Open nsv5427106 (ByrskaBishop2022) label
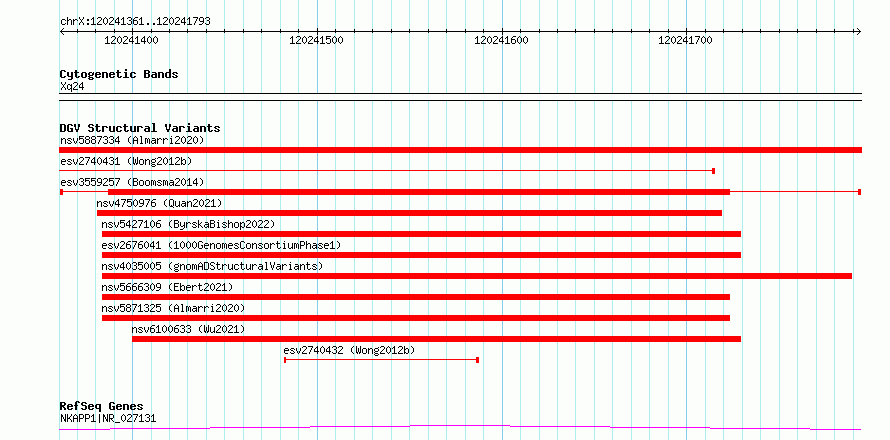Viewport: 890px width, 440px height. click(188, 224)
